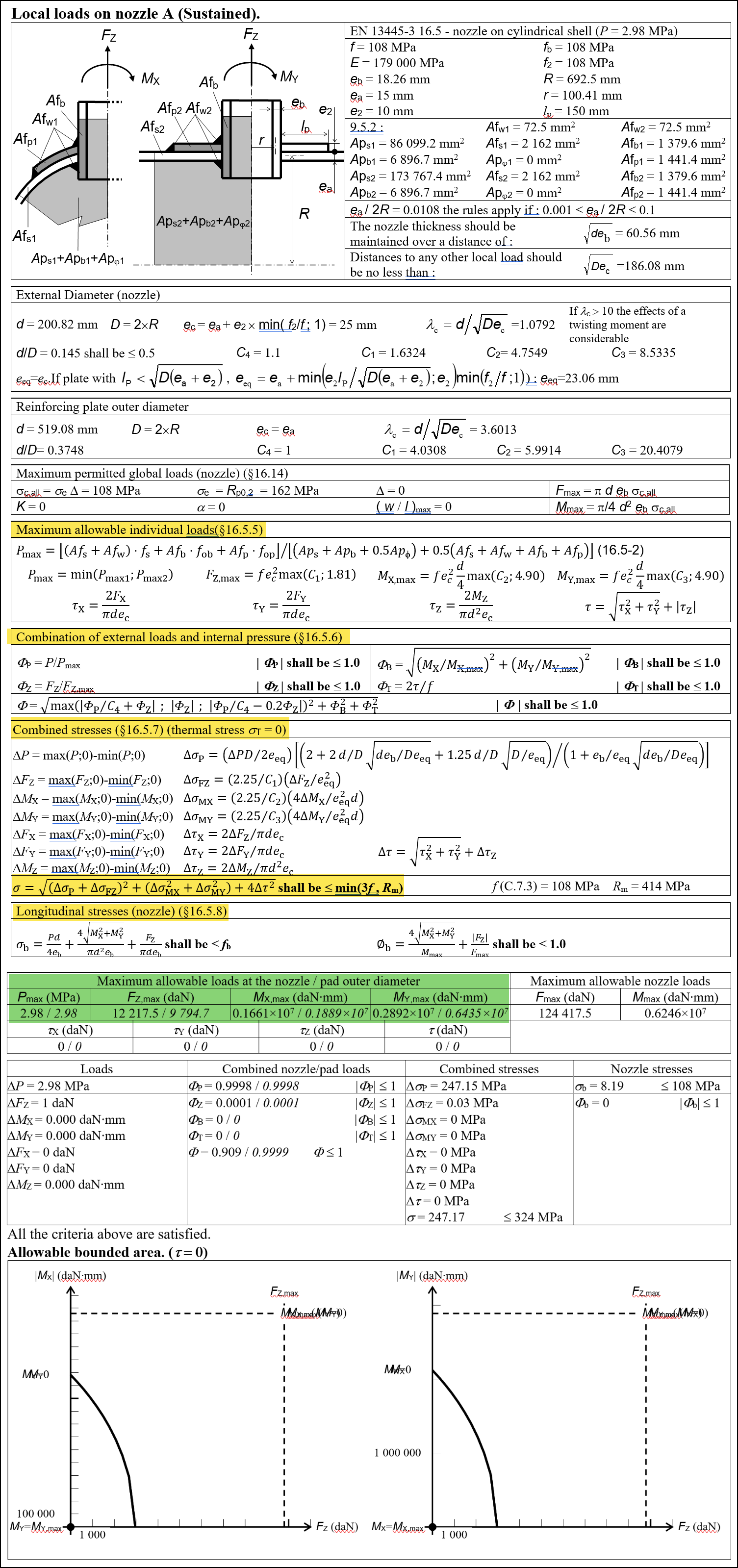This screenshot has width=738, height=1568.
Task: Click 'Aps2 = 173 767.4 mm²' value
Action: (410, 176)
